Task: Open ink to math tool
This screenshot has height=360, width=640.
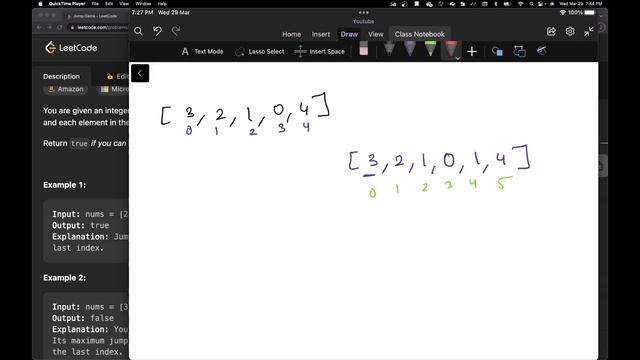Action: tap(541, 51)
